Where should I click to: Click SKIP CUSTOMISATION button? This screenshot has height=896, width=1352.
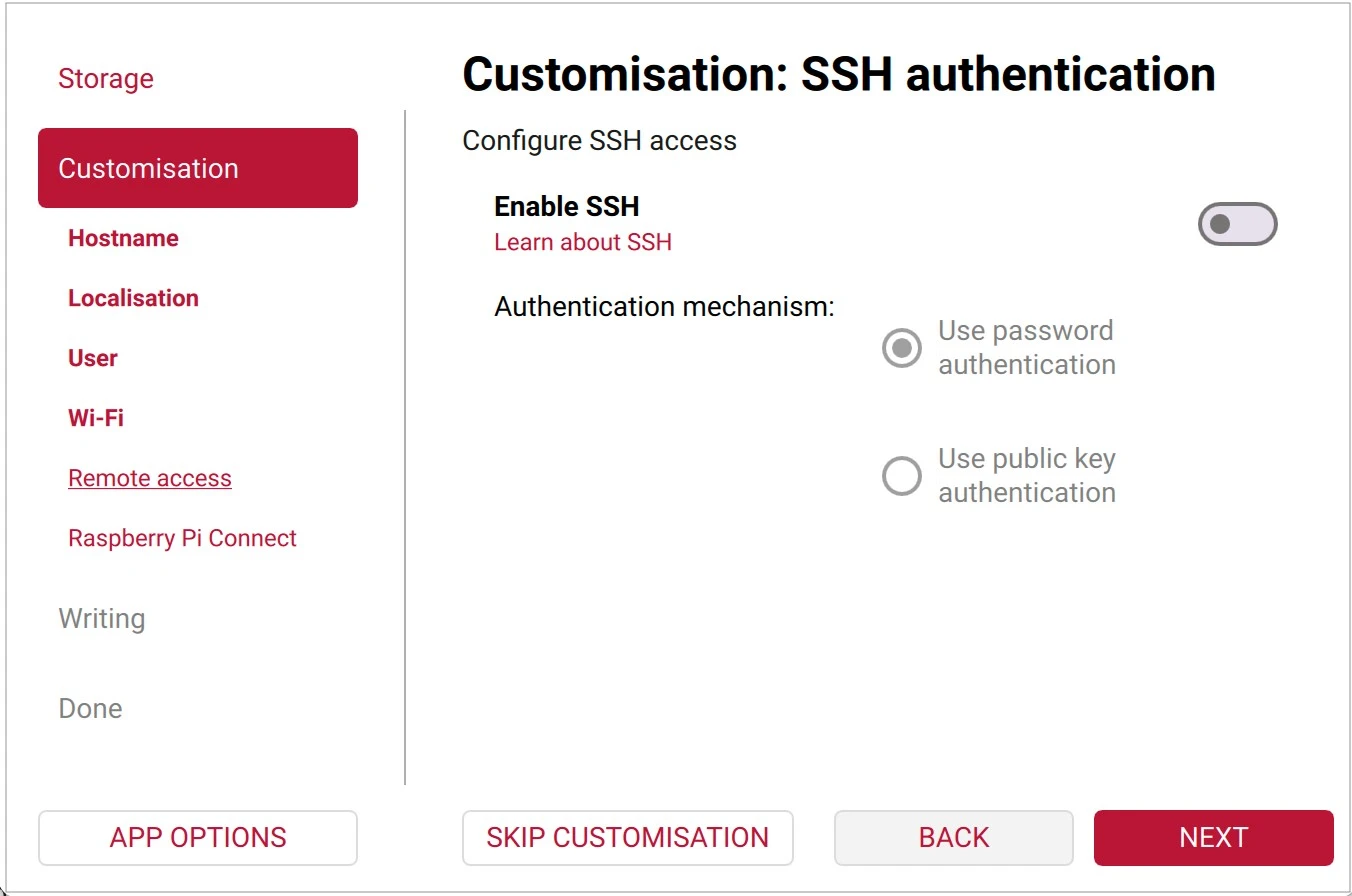tap(627, 837)
